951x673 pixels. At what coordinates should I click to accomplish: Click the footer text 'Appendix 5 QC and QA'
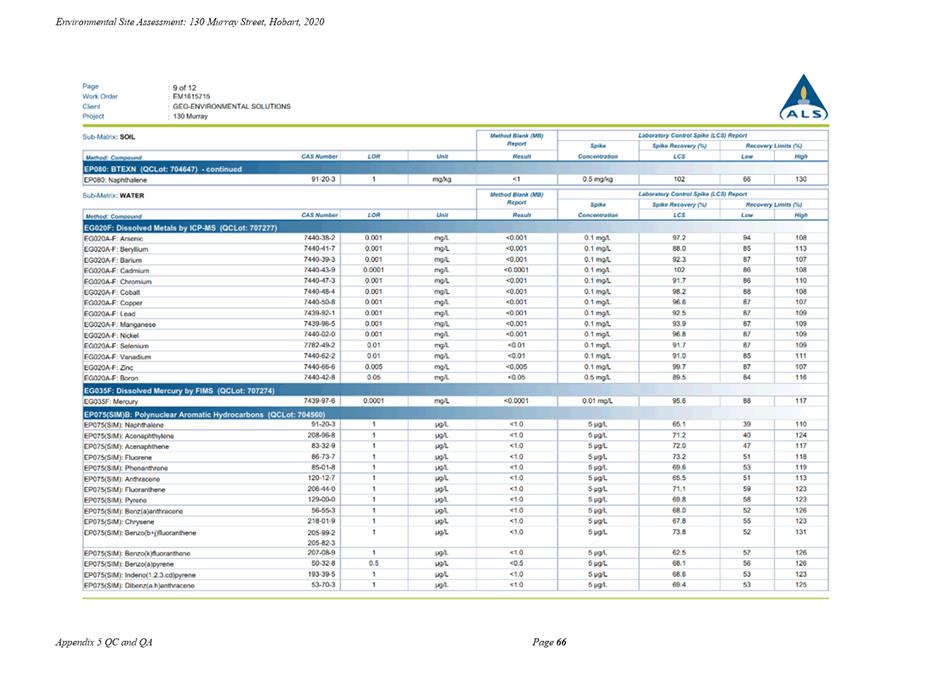click(x=104, y=642)
